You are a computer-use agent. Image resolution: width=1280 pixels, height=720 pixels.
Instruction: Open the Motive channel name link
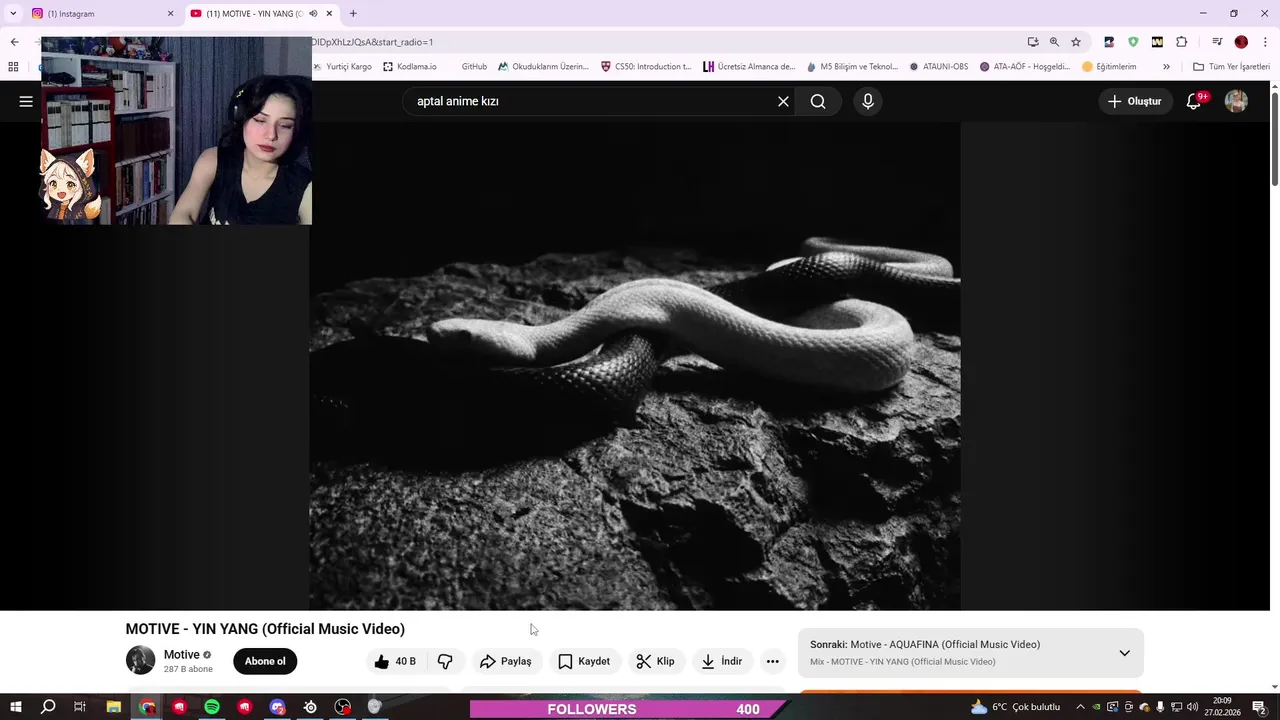(181, 655)
